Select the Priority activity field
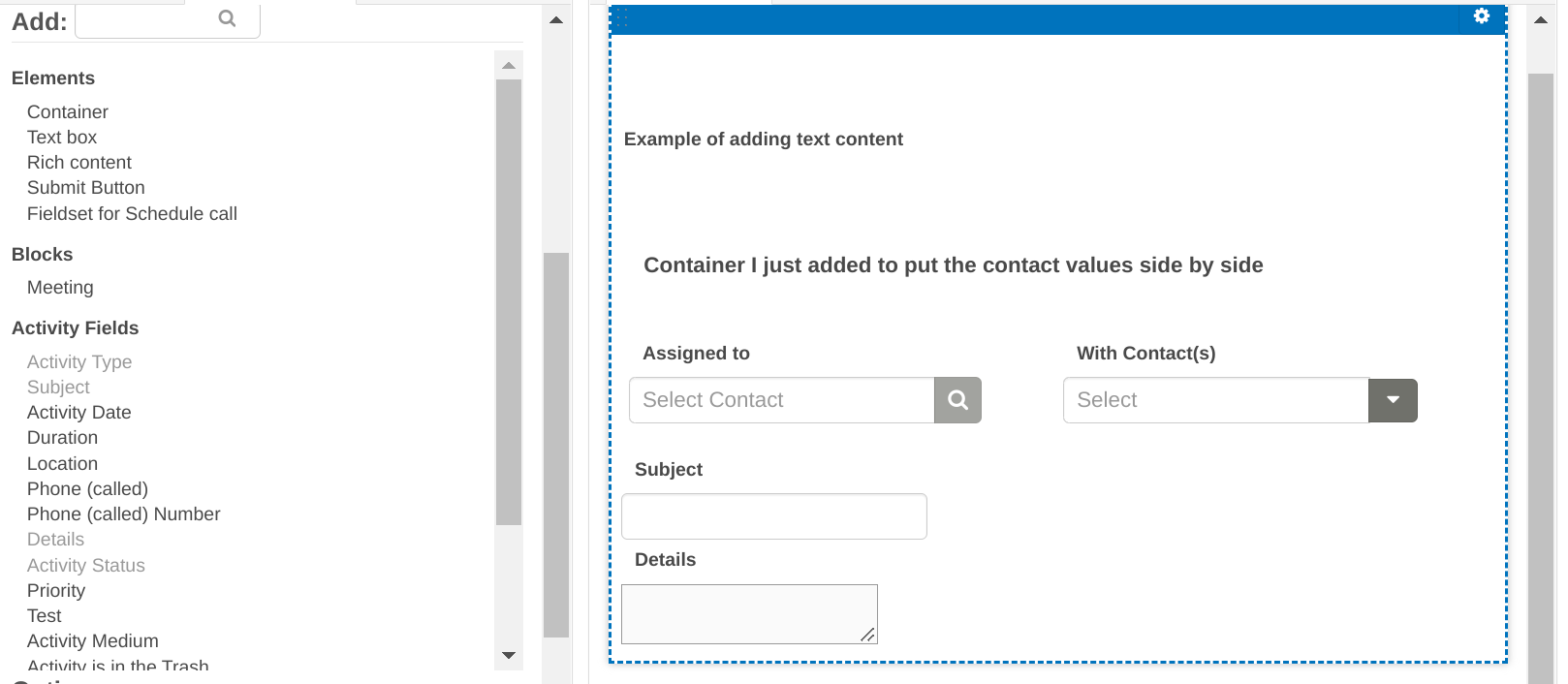This screenshot has height=684, width=1568. pos(56,591)
